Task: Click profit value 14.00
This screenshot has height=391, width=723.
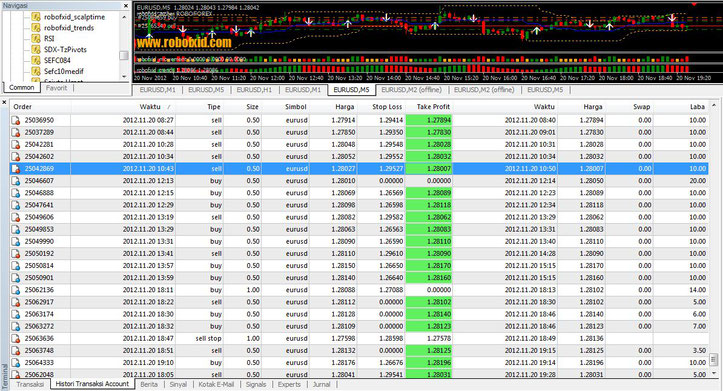Action: [x=697, y=290]
